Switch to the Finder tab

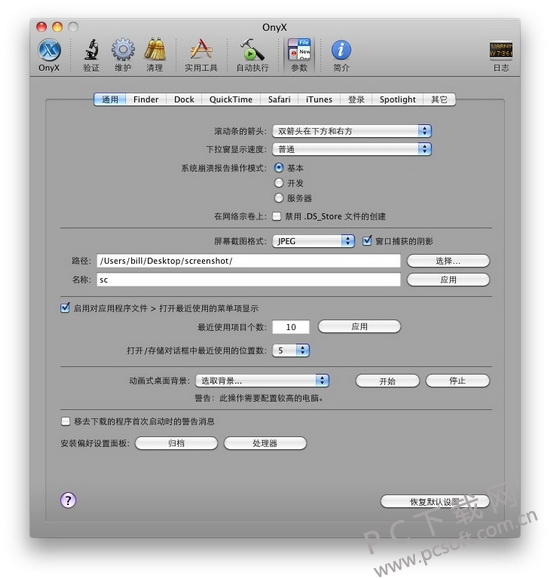pos(146,99)
